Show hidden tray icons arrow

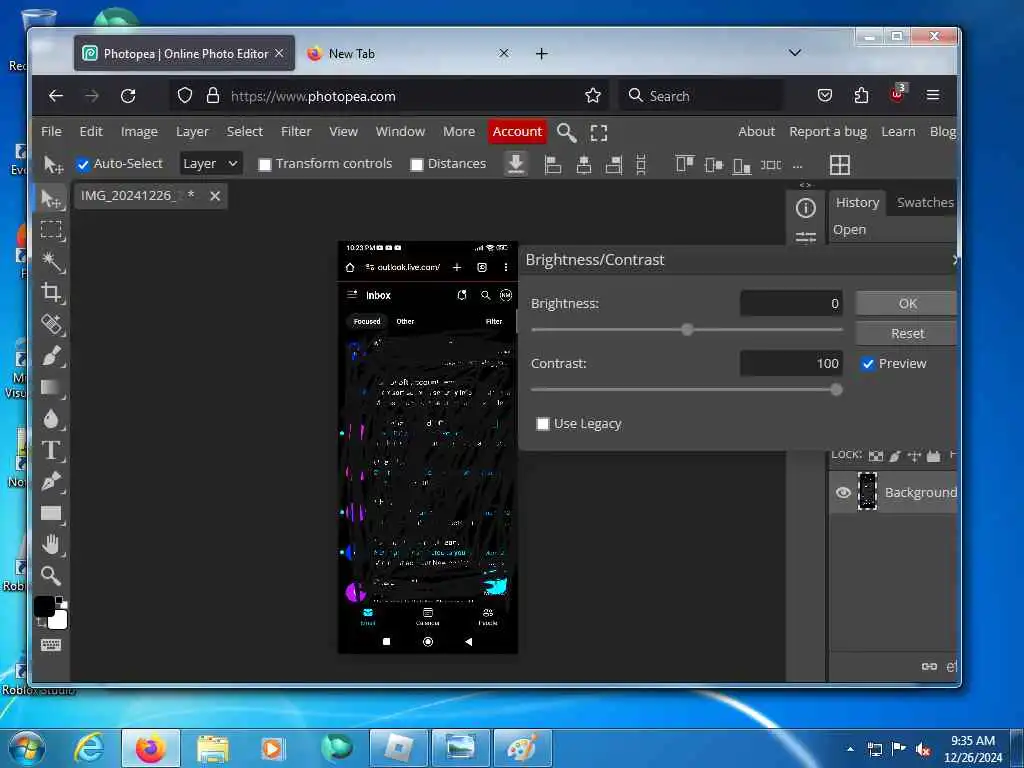point(850,749)
